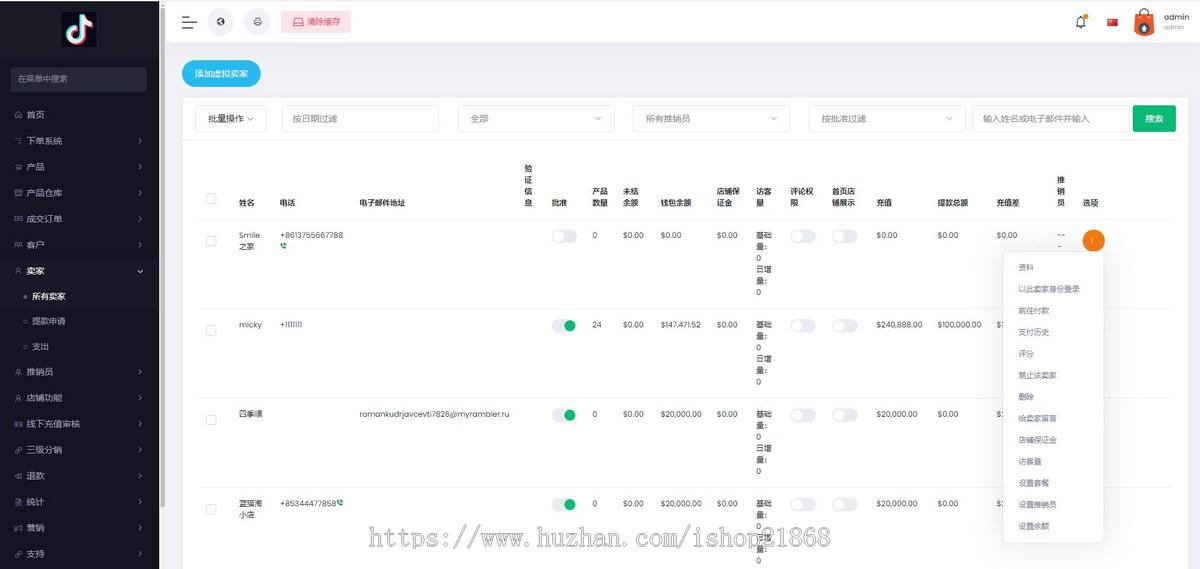Click green phone icon next to +85344477858

click(x=340, y=503)
